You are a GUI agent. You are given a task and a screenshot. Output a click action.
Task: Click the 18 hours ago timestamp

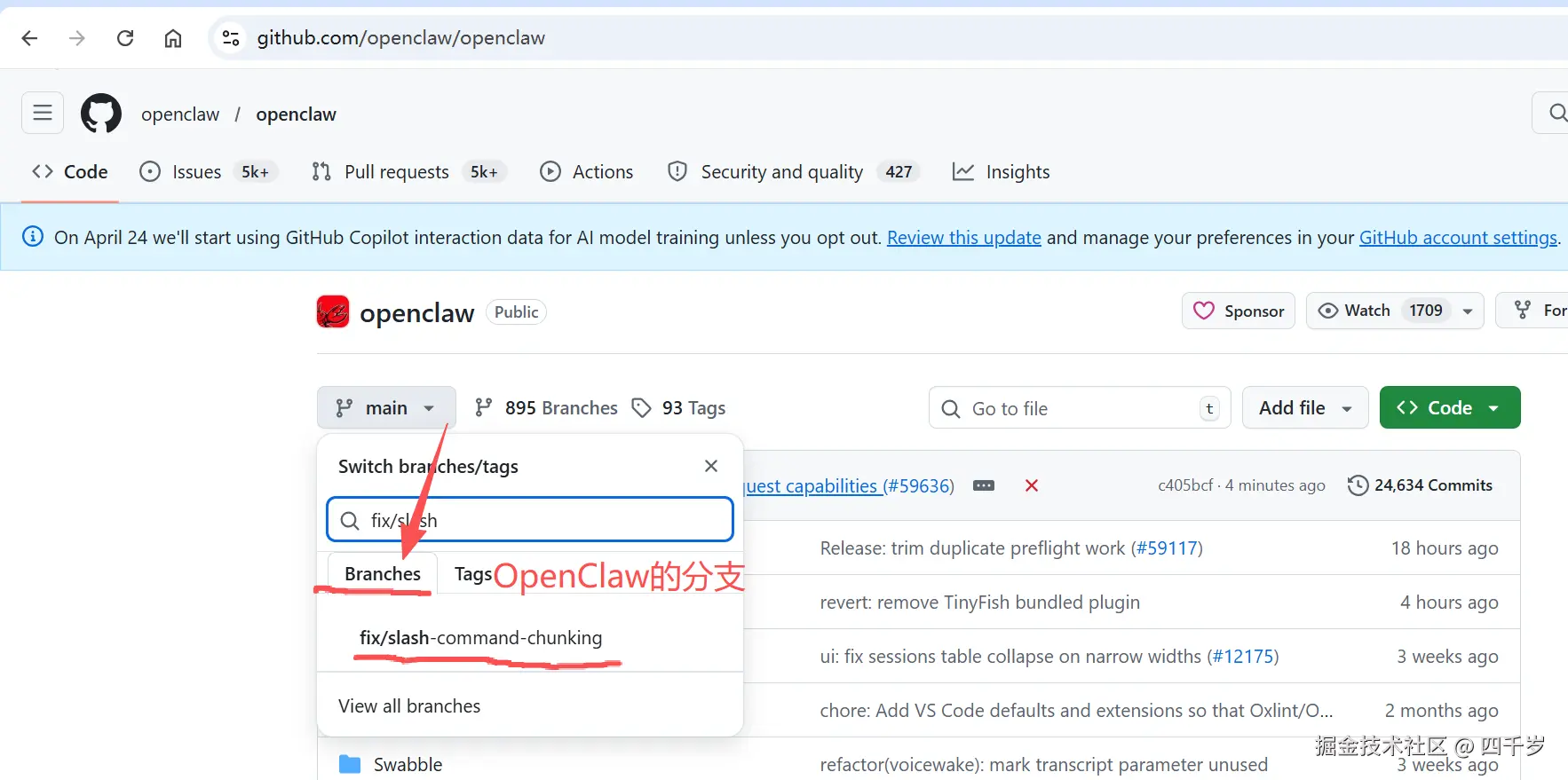coord(1445,548)
